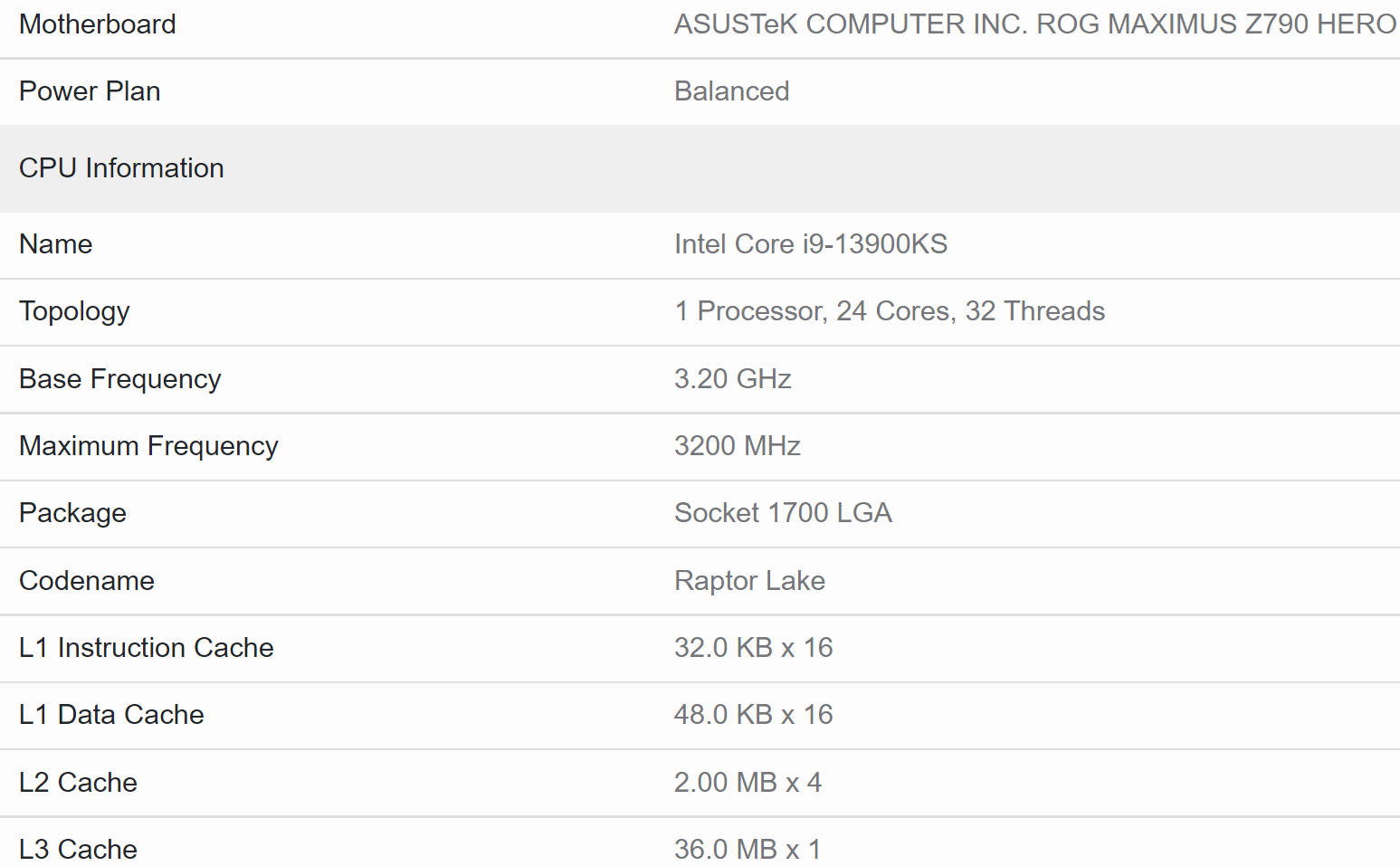Select the ASUSTeK ROG MAXIMUS Z790 HERO value
The image size is (1400, 866).
click(1034, 24)
